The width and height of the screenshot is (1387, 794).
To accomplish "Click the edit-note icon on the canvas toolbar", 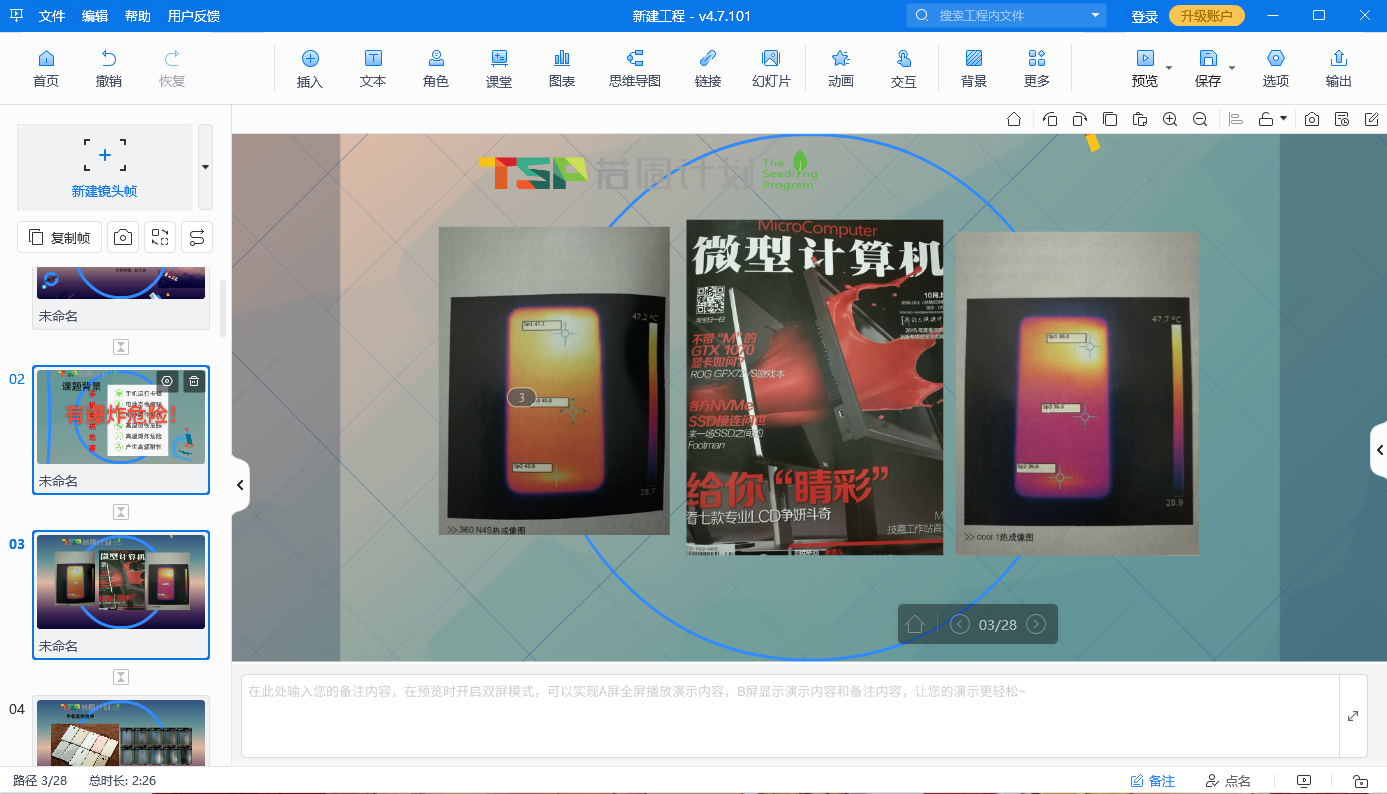I will click(x=1372, y=119).
